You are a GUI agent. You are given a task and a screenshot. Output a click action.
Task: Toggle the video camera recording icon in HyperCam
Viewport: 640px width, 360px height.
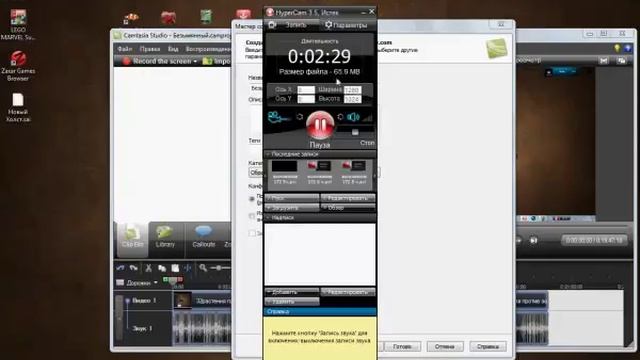click(278, 117)
